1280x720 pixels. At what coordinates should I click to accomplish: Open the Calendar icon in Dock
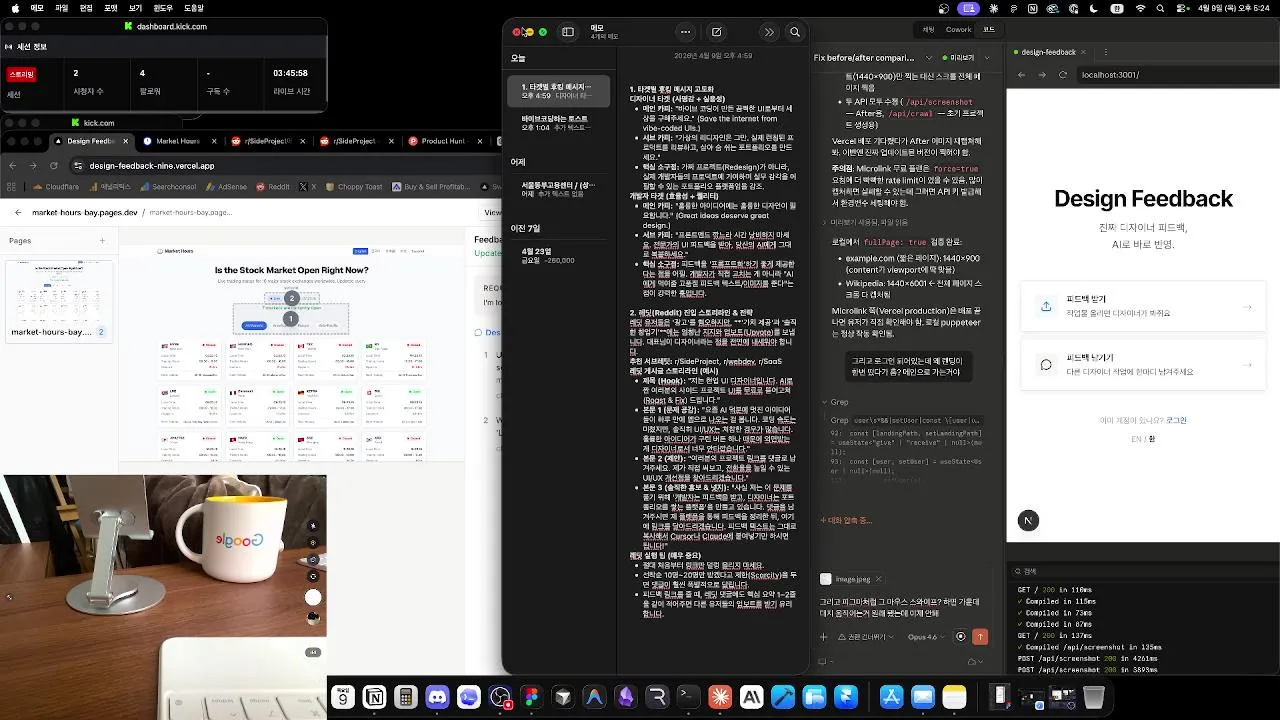coord(343,697)
